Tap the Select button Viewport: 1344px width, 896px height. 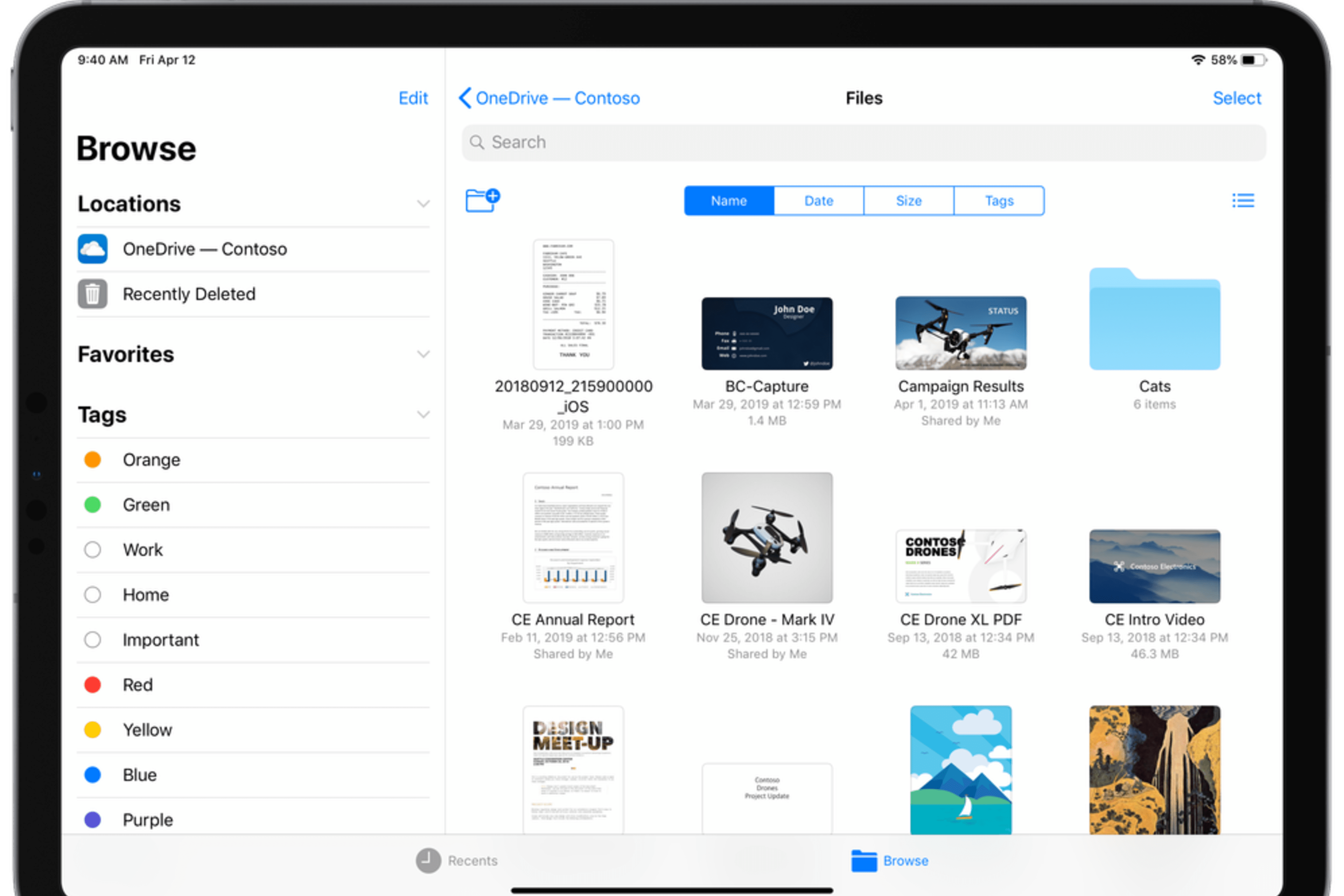coord(1237,98)
